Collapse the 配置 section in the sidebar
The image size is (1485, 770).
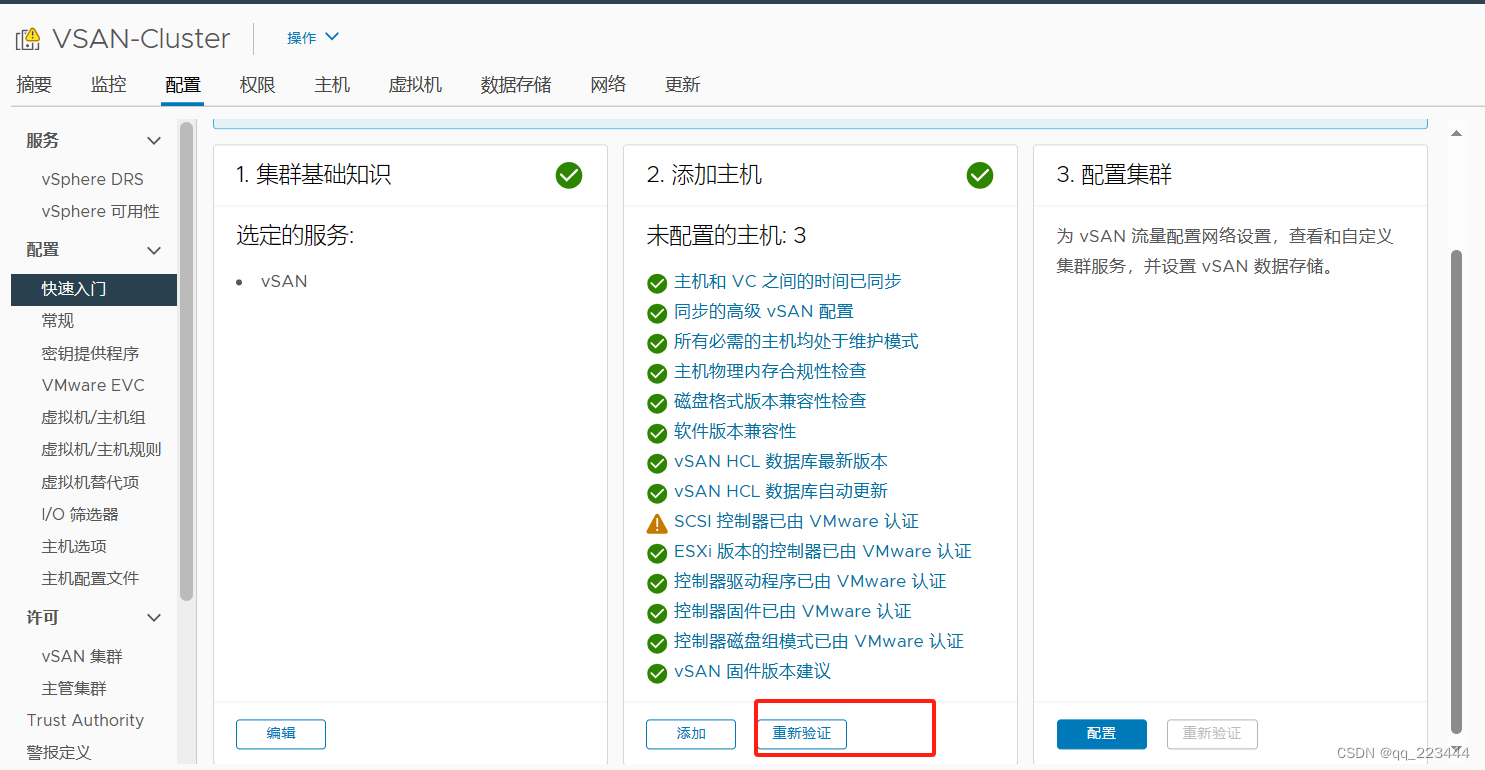[153, 249]
